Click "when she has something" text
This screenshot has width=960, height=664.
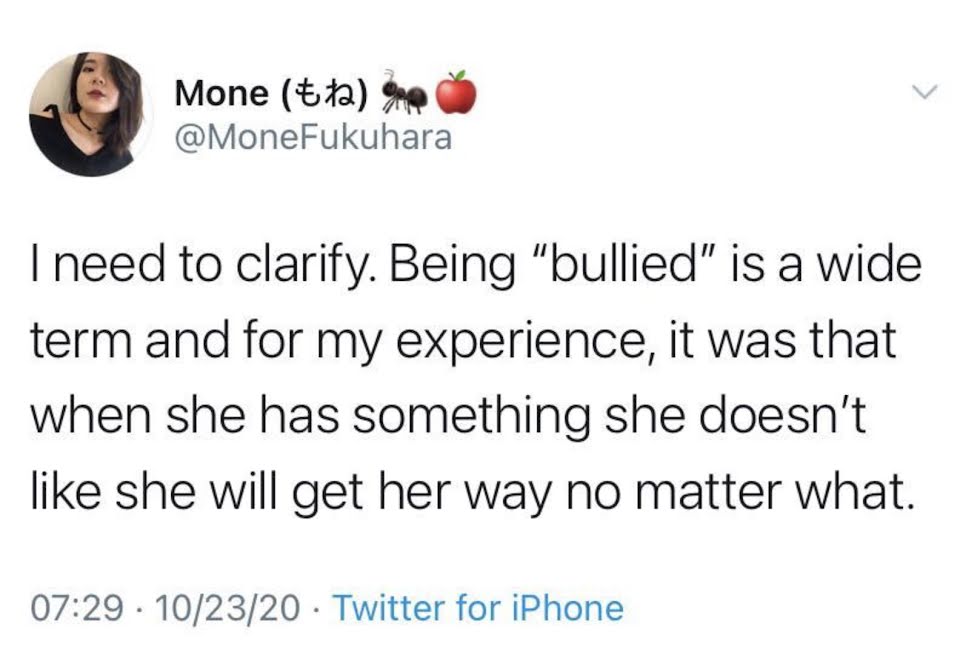click(x=311, y=417)
